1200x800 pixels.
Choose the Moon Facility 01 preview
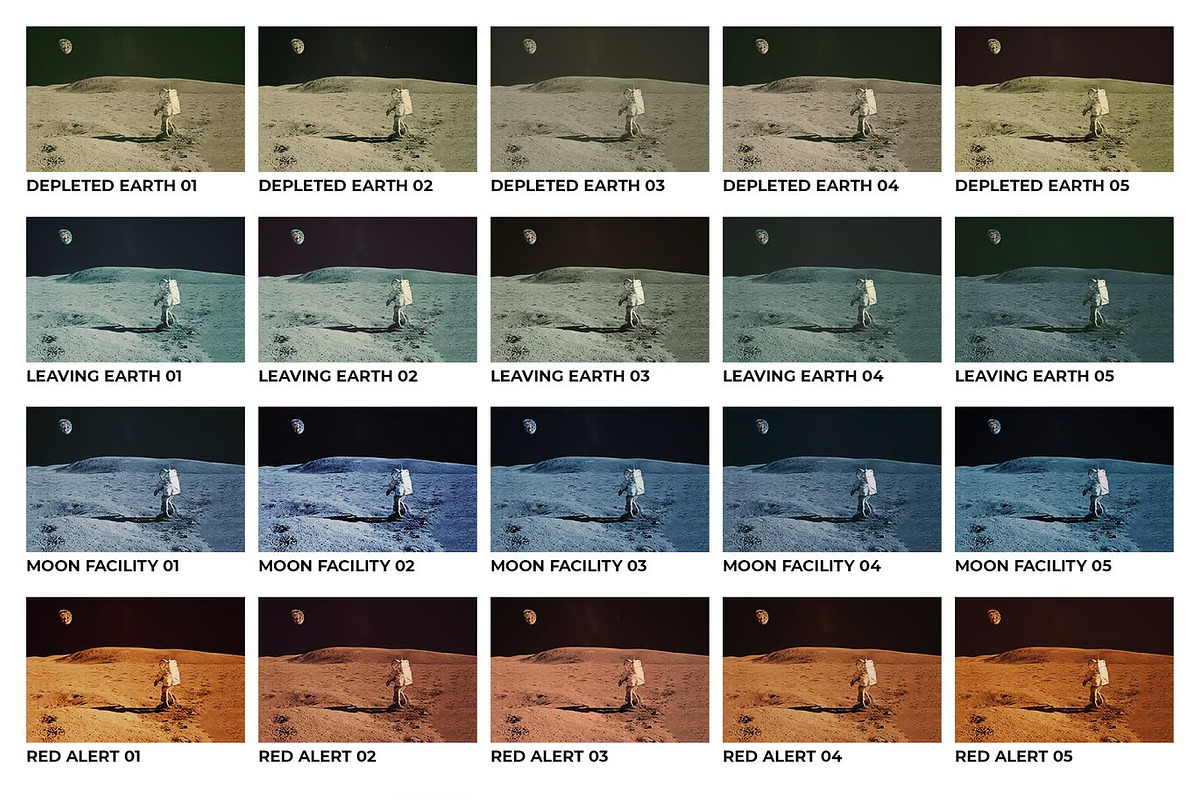[x=135, y=479]
